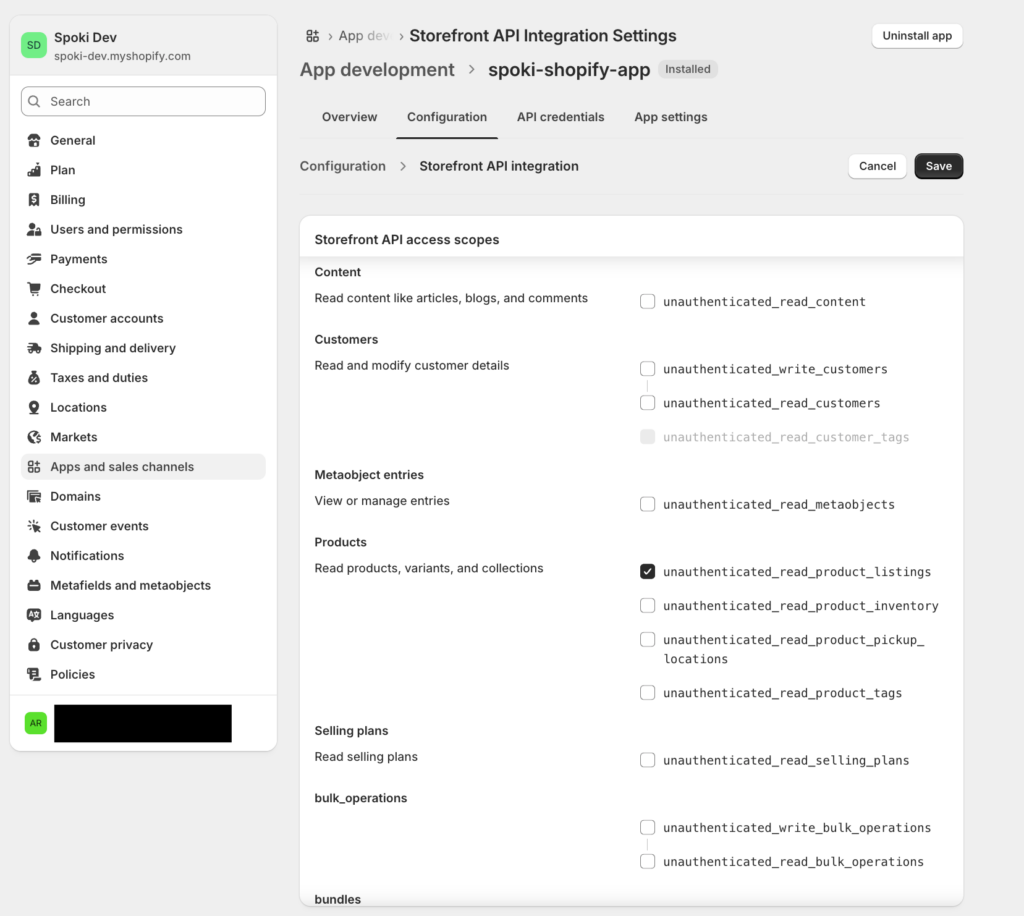Enable unauthenticated_read_content checkbox

[648, 301]
